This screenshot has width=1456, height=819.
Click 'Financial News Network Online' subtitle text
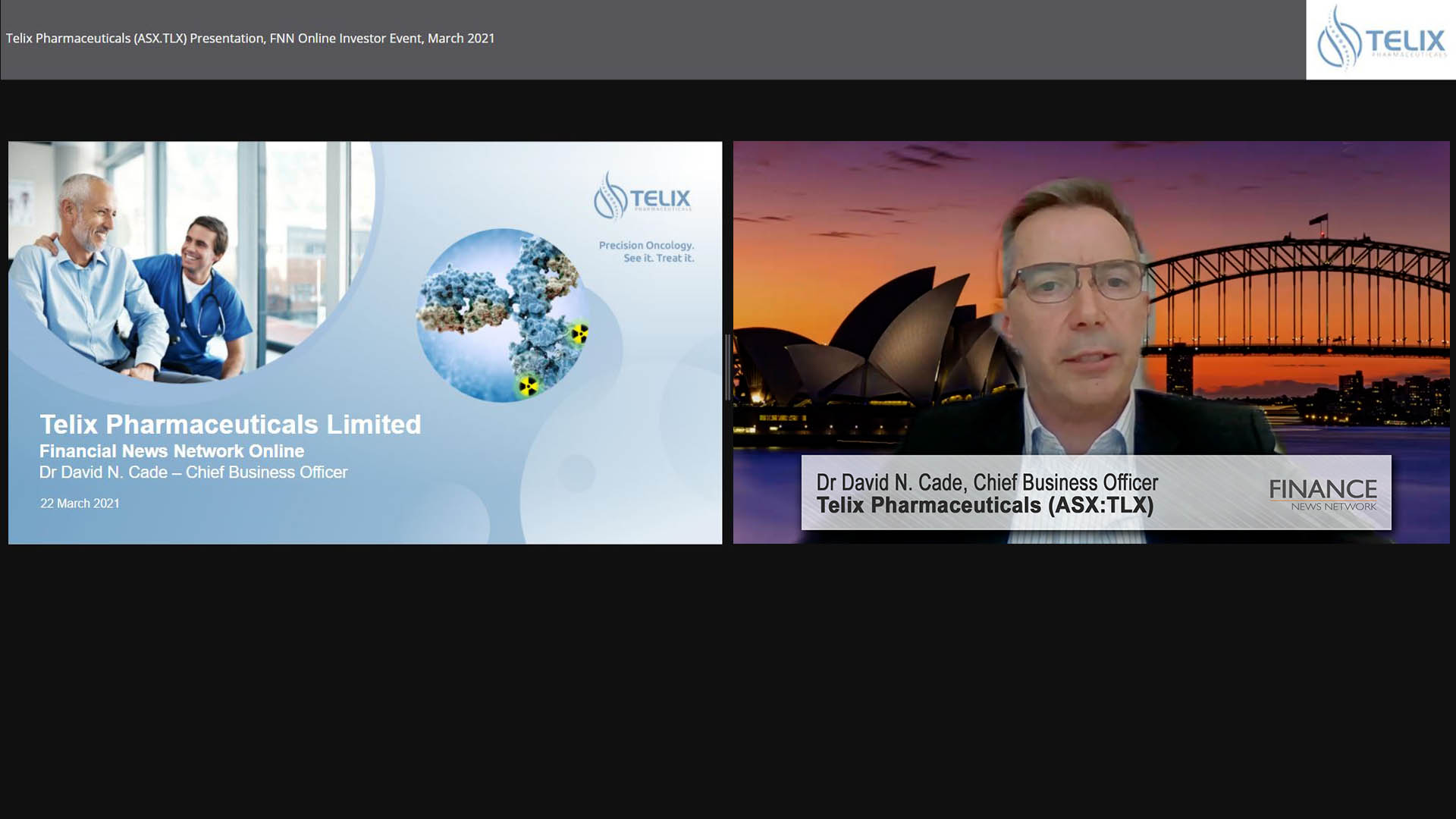point(171,451)
